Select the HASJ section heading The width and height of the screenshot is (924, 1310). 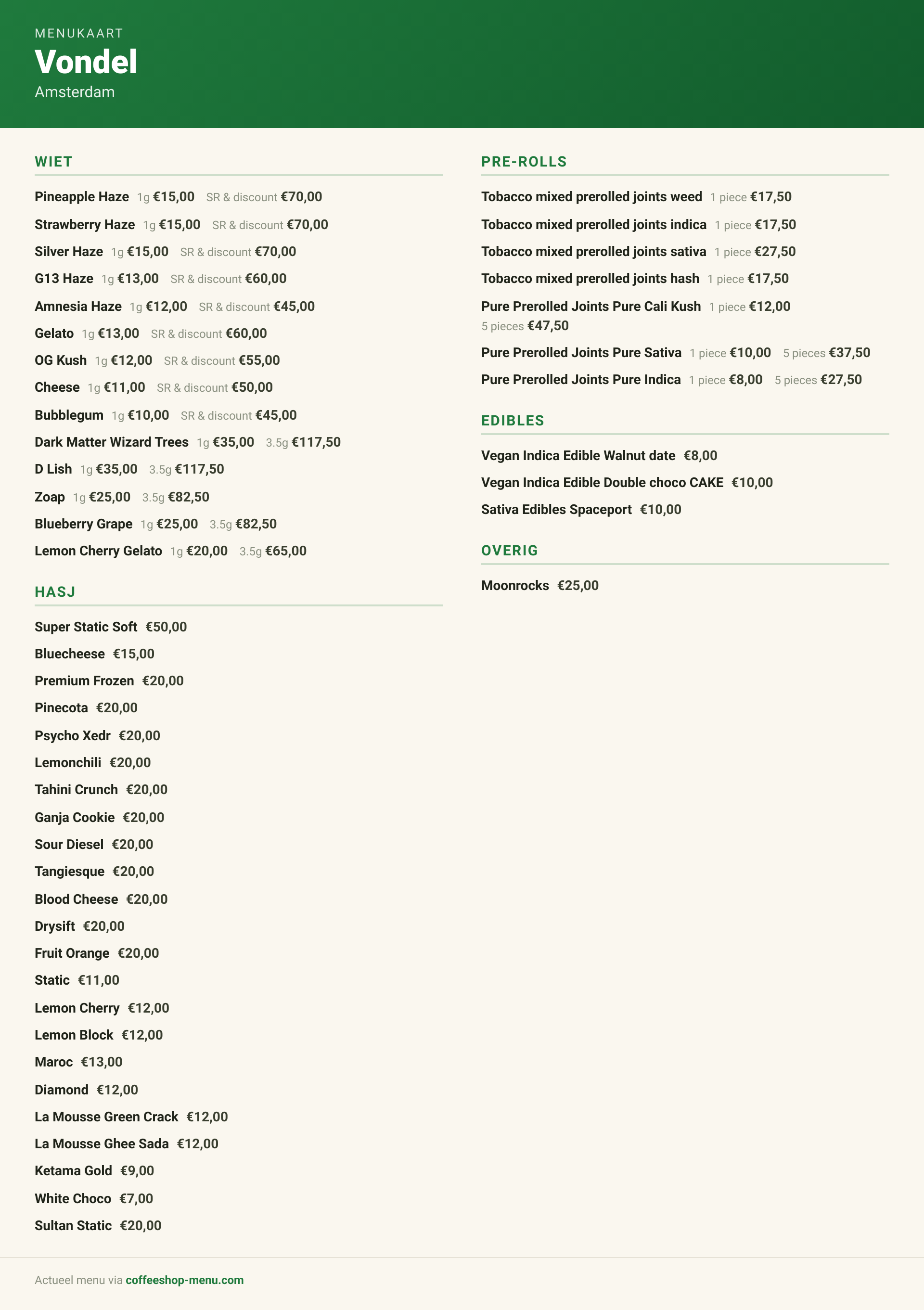pyautogui.click(x=55, y=591)
